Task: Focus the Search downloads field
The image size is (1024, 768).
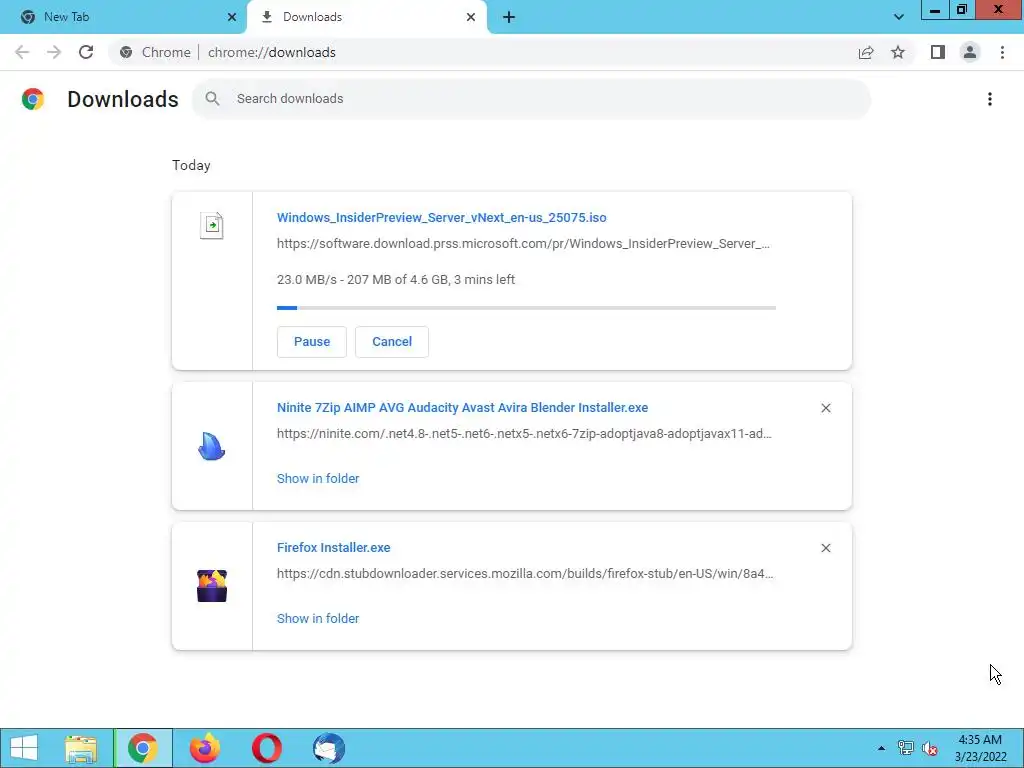Action: point(532,99)
